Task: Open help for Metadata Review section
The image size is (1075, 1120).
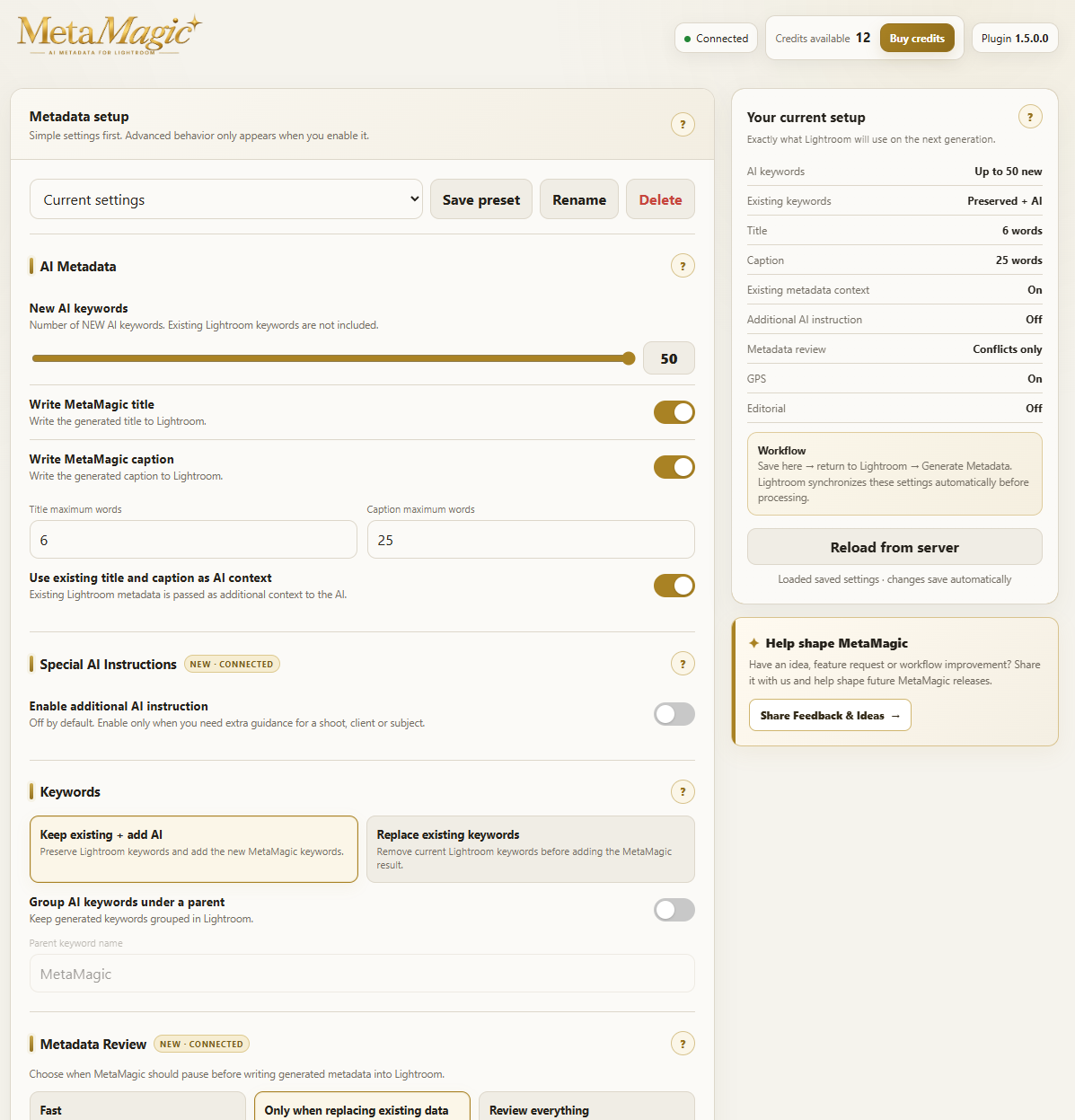Action: point(683,1044)
